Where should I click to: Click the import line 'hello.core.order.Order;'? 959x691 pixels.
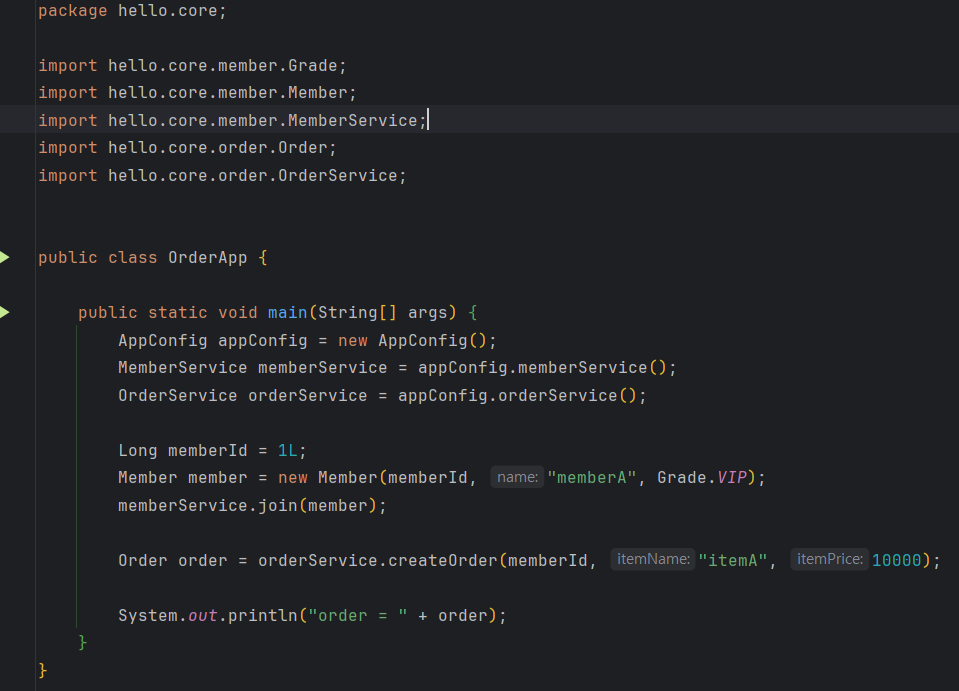point(187,148)
